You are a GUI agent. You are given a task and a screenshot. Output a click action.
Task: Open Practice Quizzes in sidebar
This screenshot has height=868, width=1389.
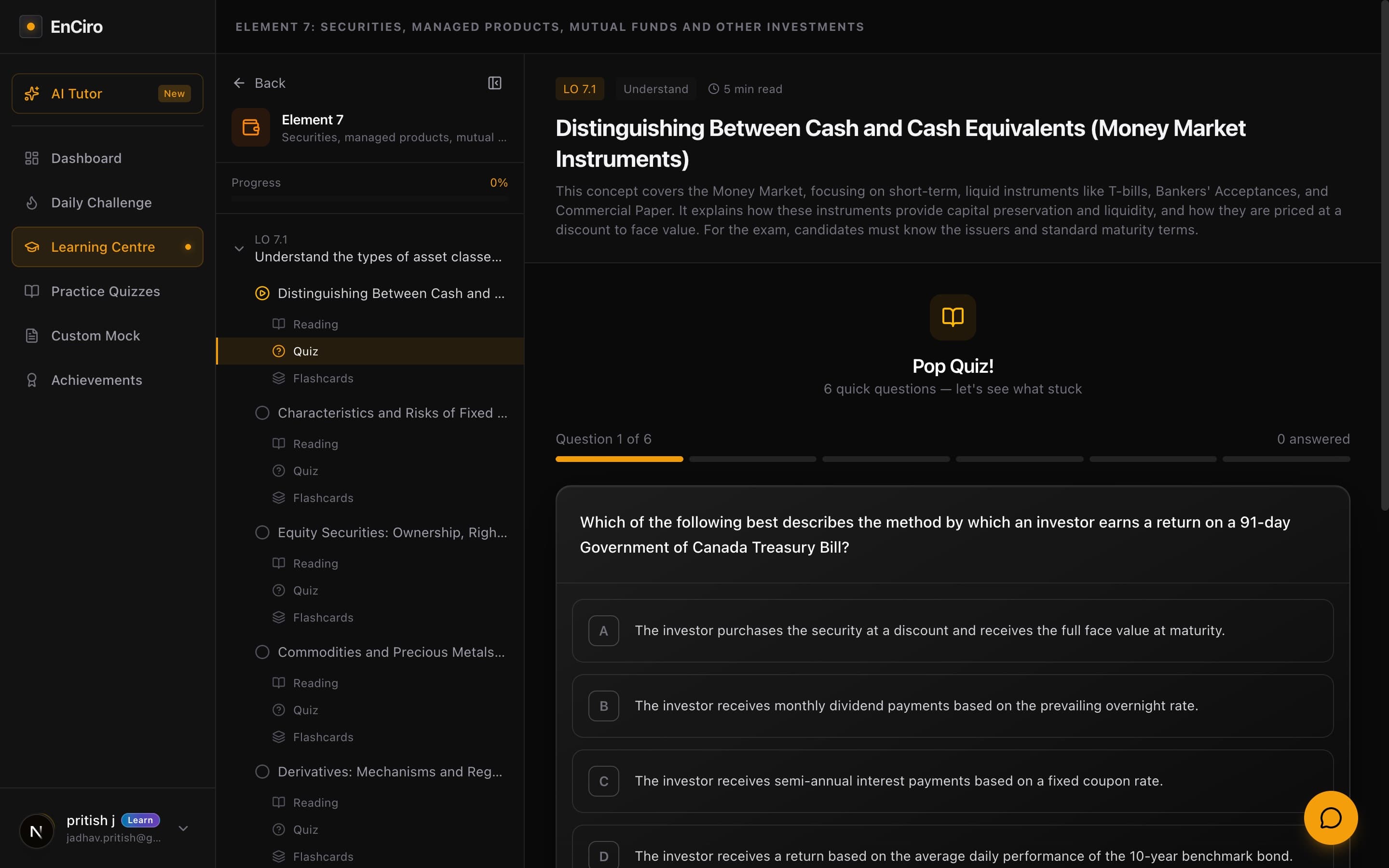(106, 292)
